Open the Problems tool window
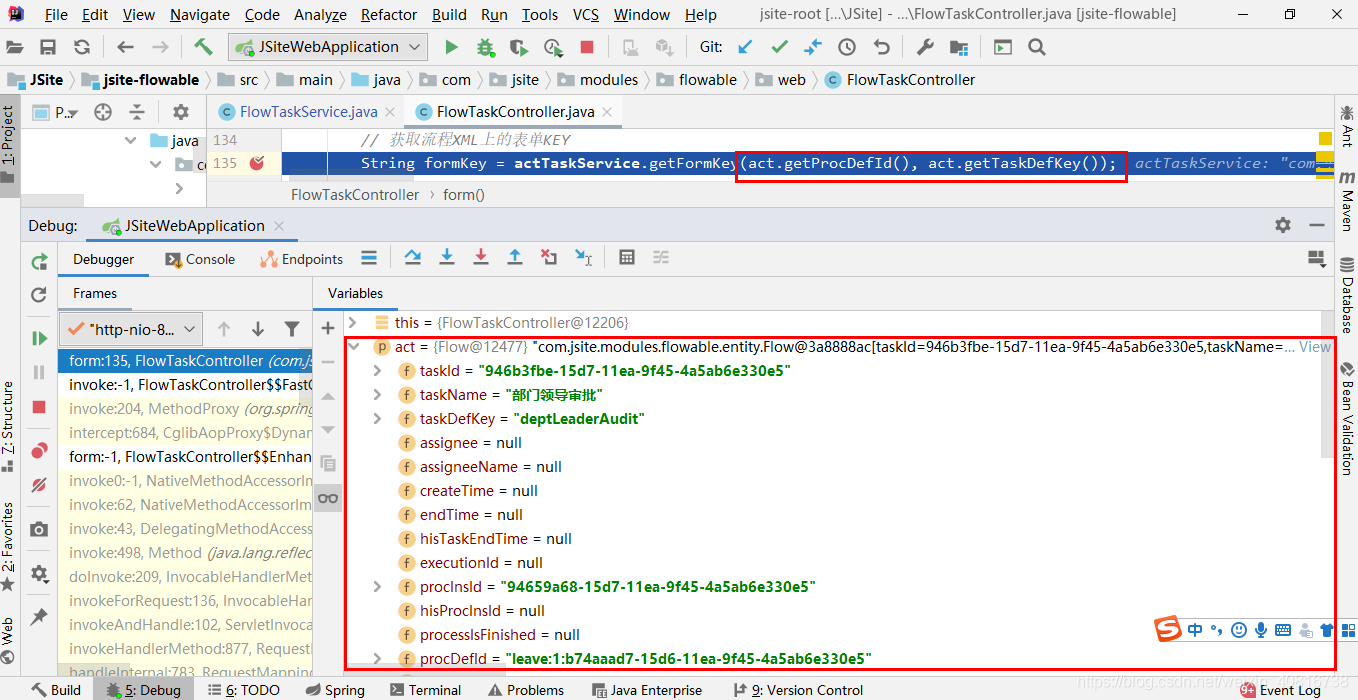 coord(525,690)
